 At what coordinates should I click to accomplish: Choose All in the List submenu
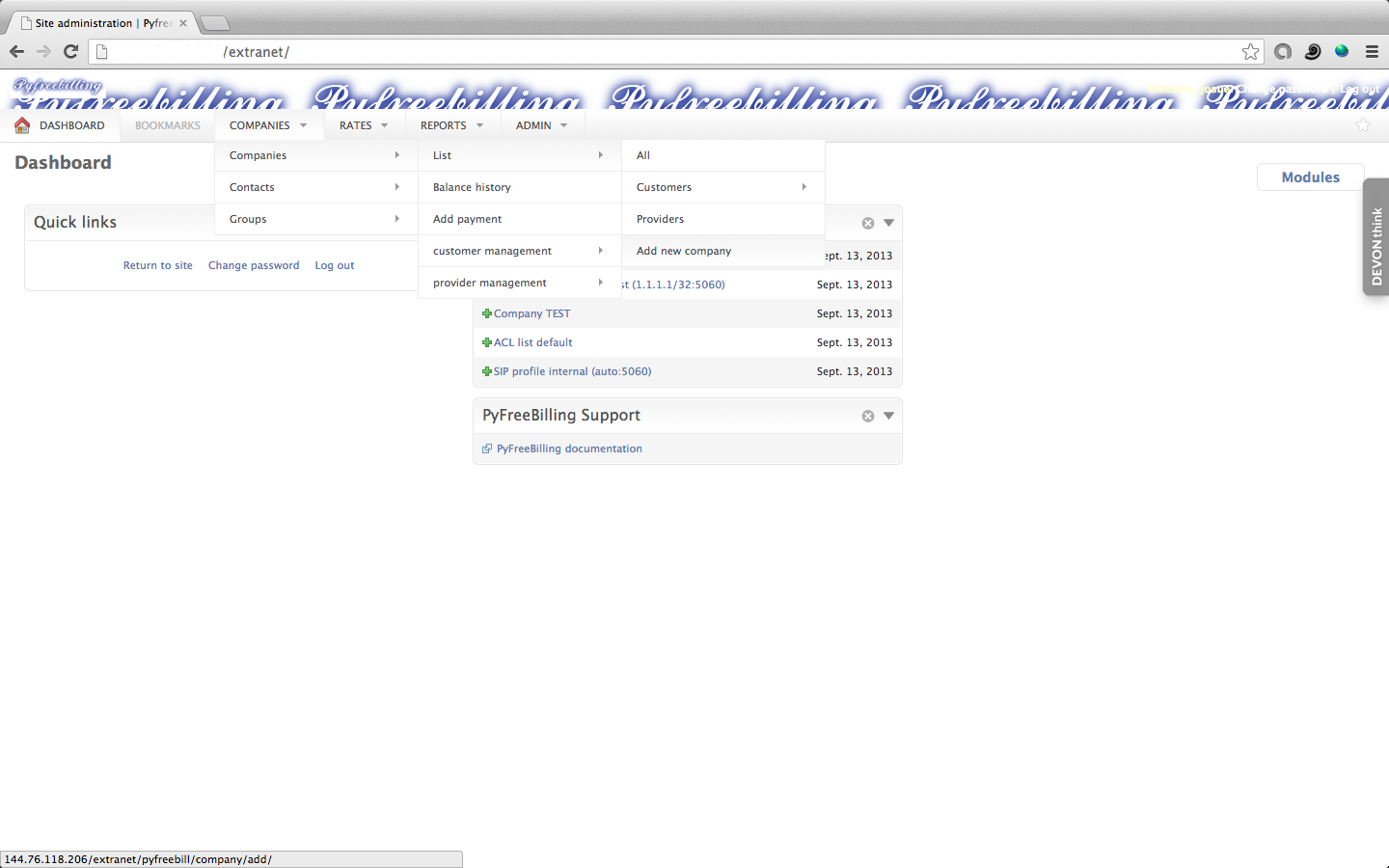click(x=722, y=155)
